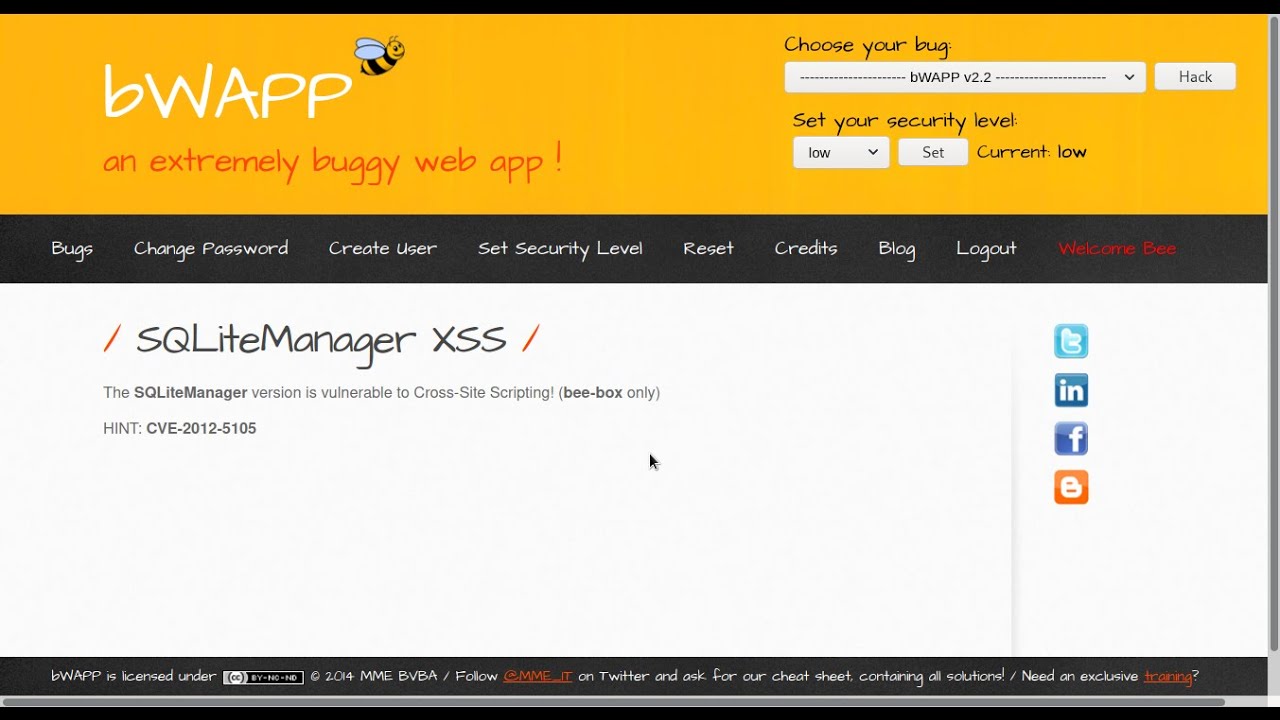This screenshot has height=720, width=1280.
Task: Log out using the Logout link
Action: [986, 248]
